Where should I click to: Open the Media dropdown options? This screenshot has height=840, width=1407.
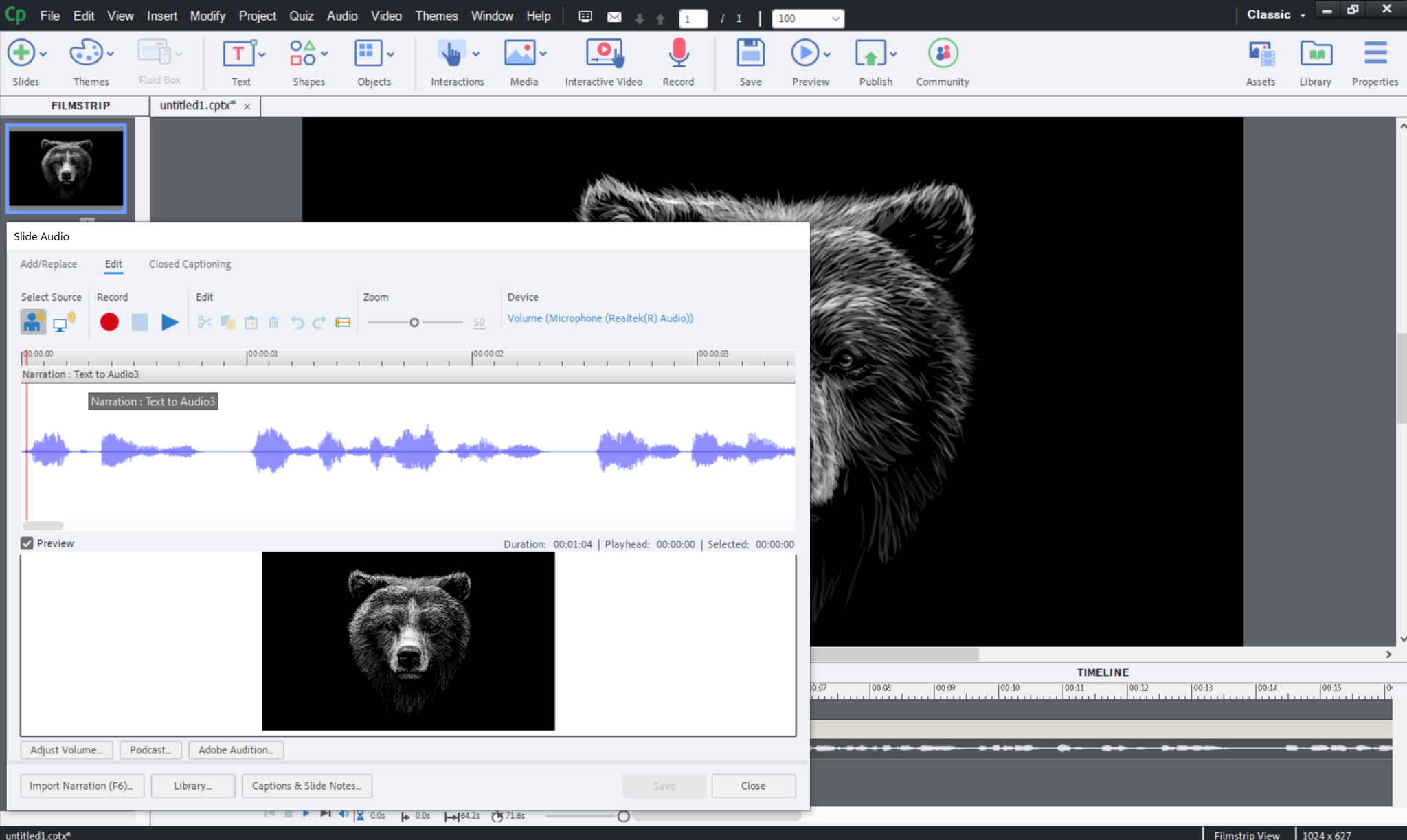543,53
